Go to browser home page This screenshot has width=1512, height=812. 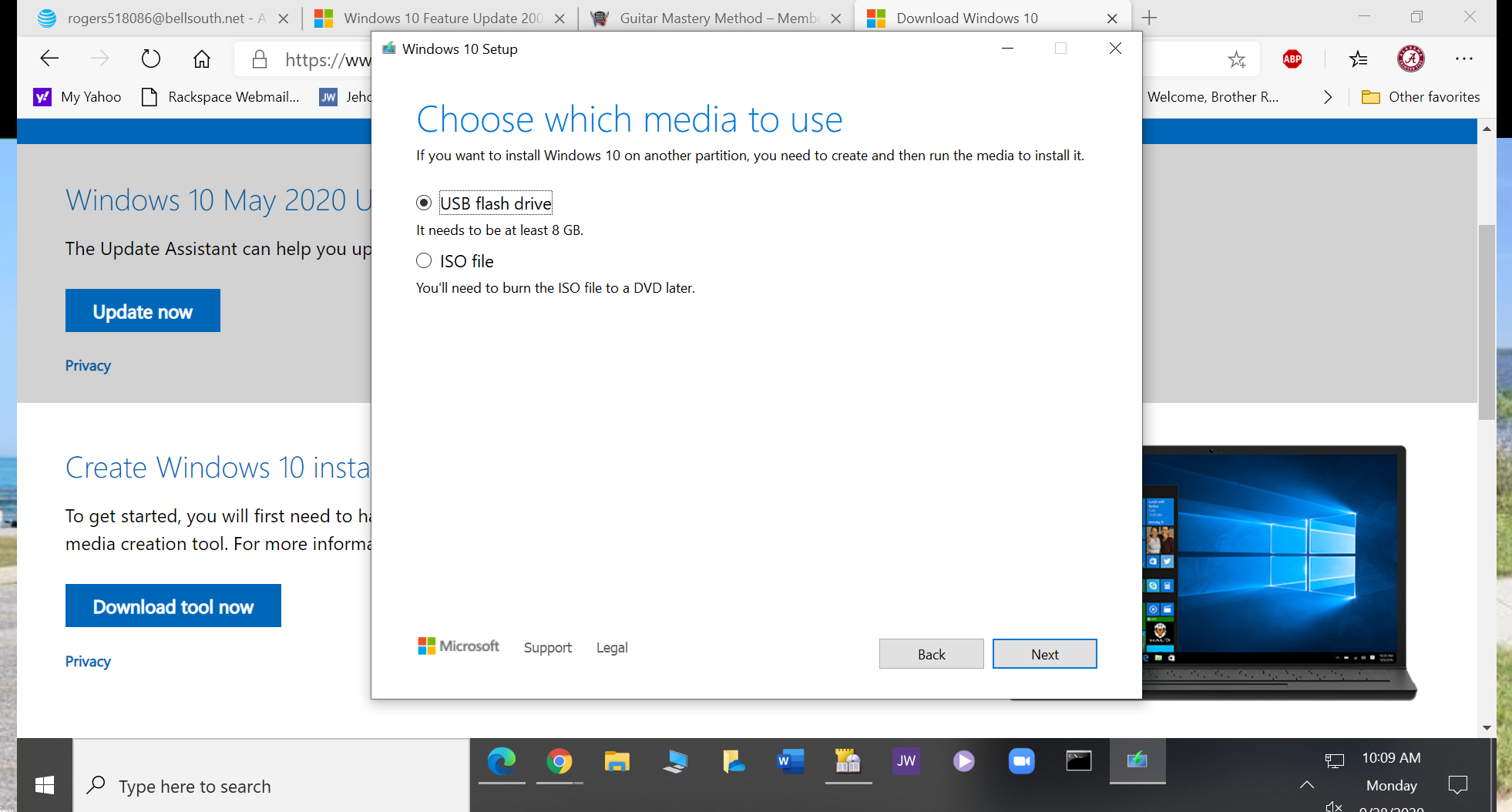(202, 59)
